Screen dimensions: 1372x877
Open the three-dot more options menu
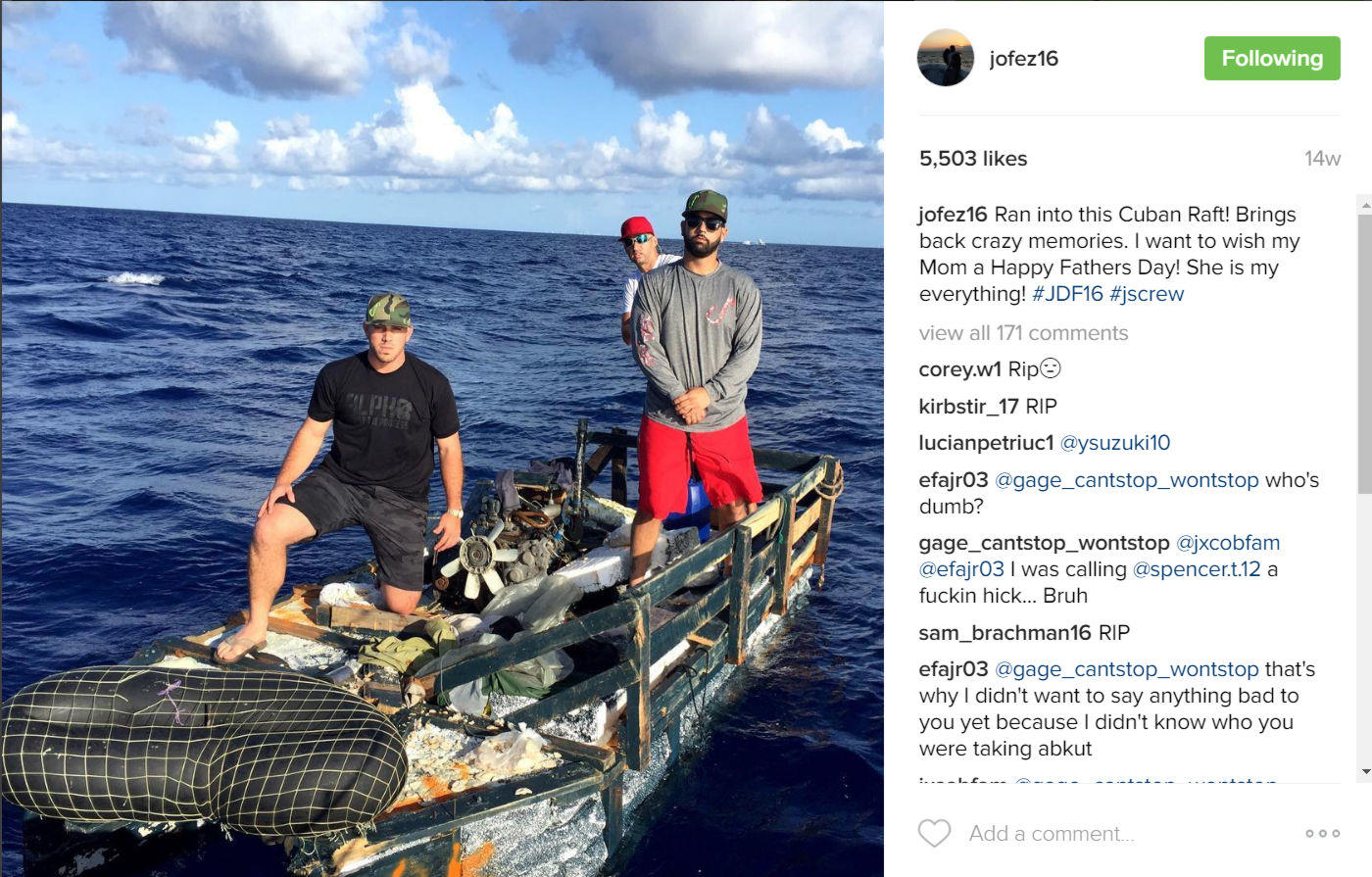point(1322,833)
